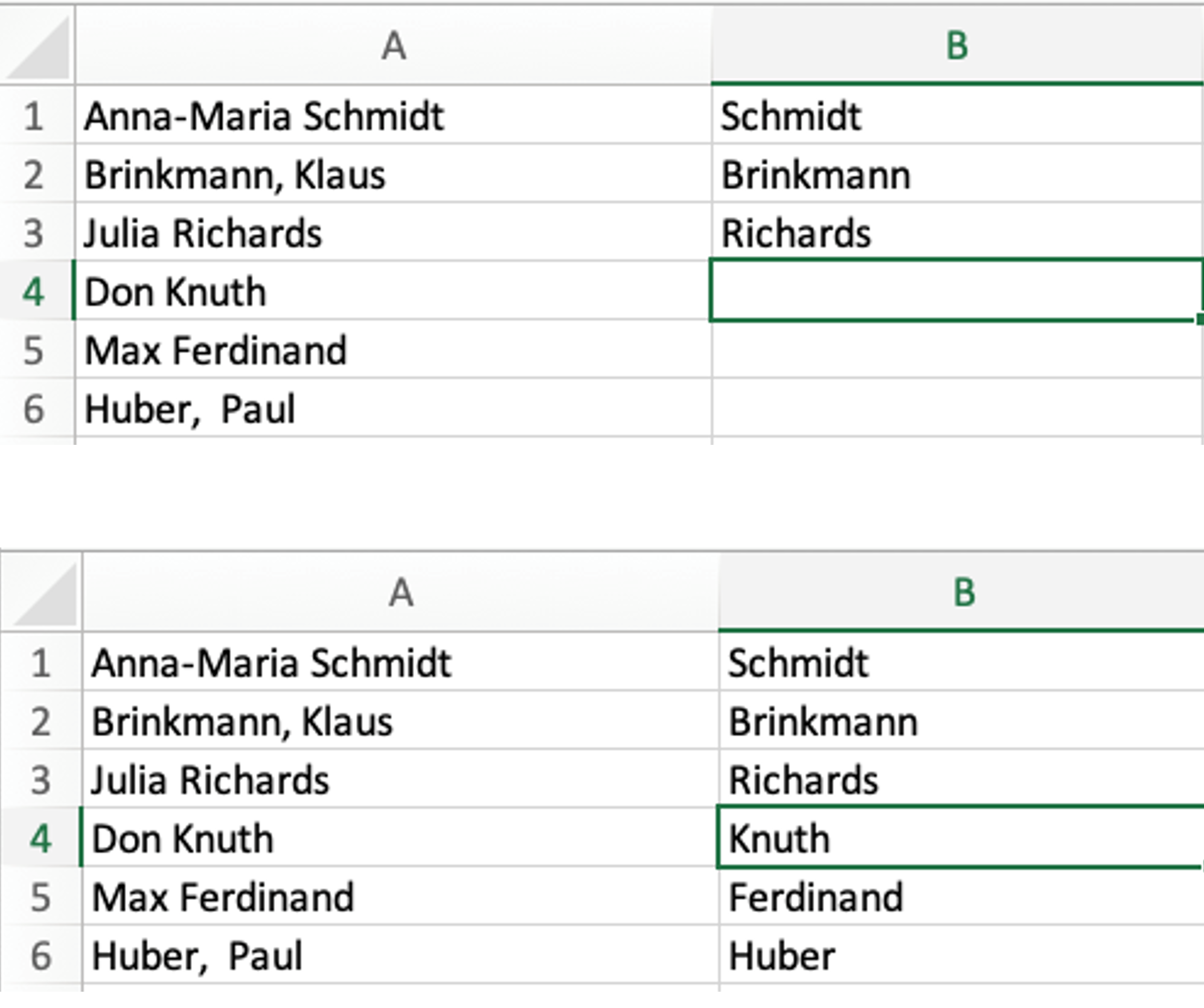This screenshot has height=1008, width=1204.
Task: Select row 1 header in the bottom sheet
Action: (40, 663)
